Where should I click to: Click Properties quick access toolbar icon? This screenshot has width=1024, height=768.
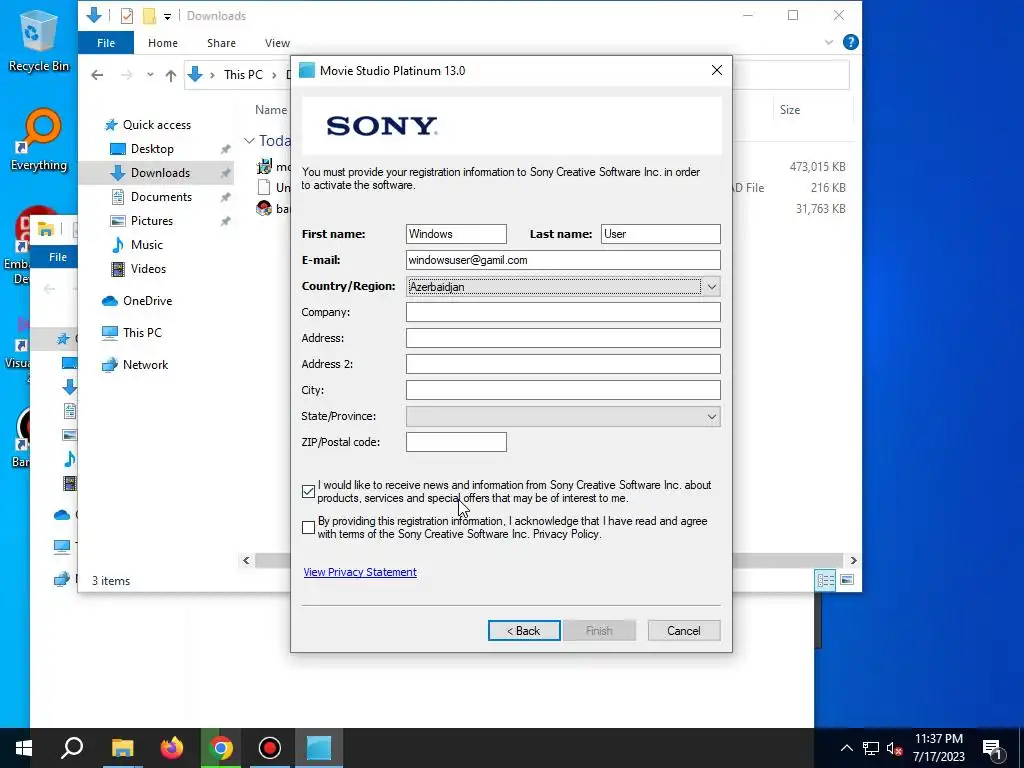127,16
